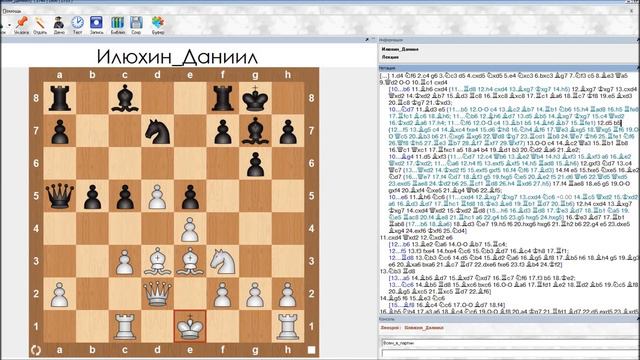Click the blue 'Запись' recording icon
The width and height of the screenshot is (640, 360).
coord(96,23)
